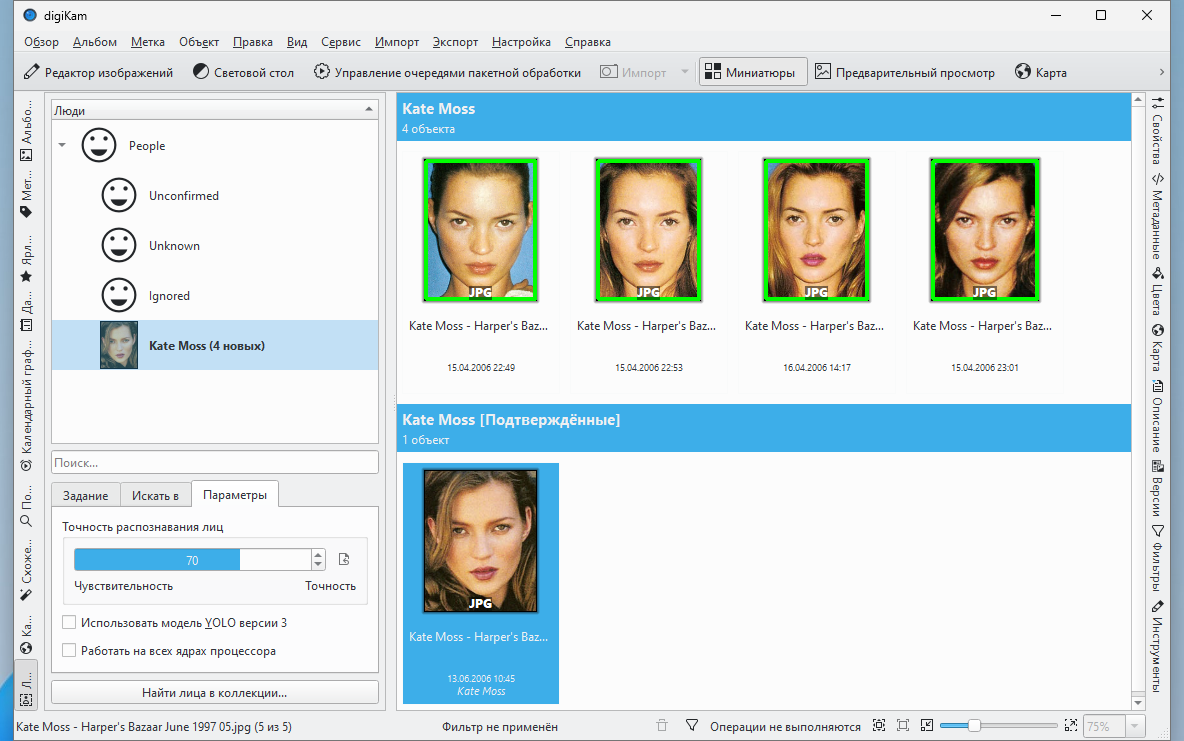The image size is (1184, 741).
Task: Open the Вид menu
Action: coord(297,42)
